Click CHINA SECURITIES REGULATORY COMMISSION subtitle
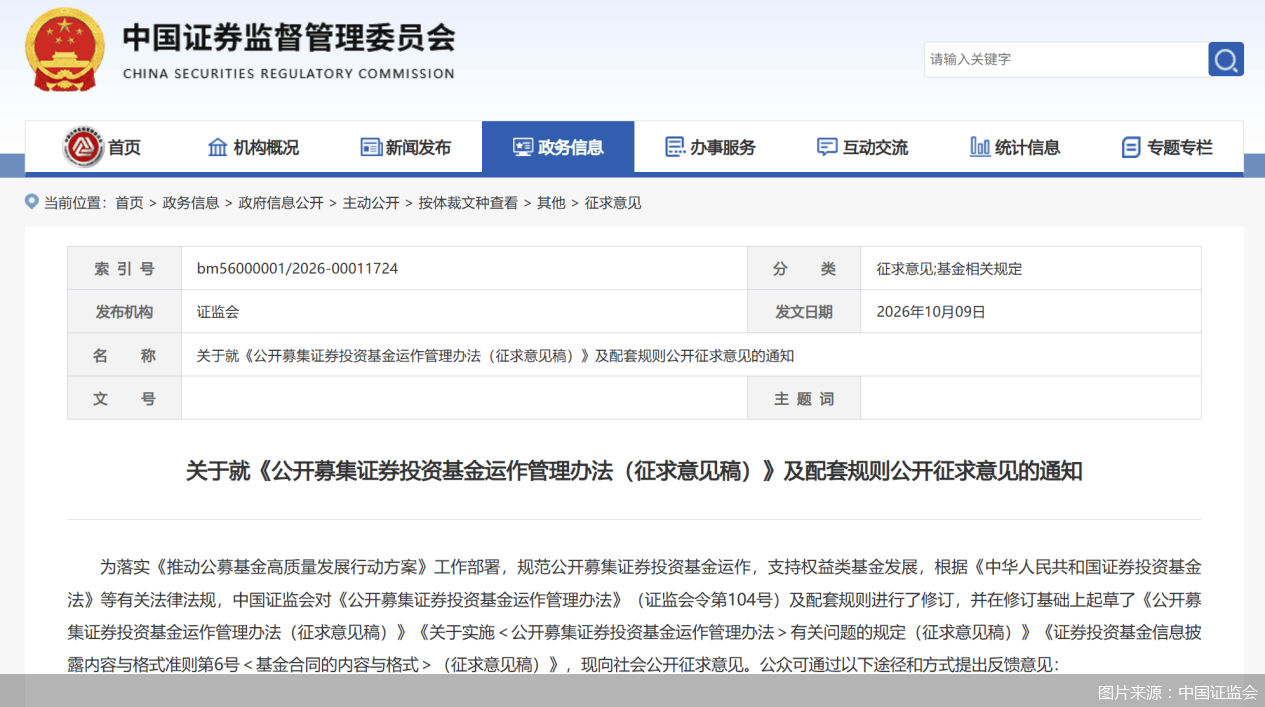The height and width of the screenshot is (707, 1265). [x=289, y=73]
